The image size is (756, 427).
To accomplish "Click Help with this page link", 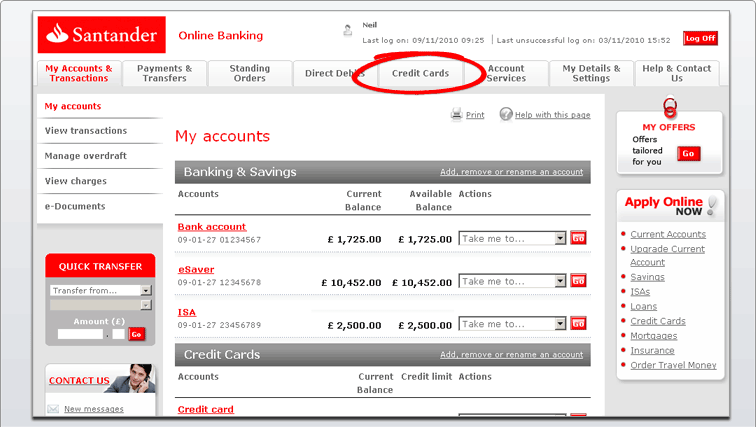I will coord(553,115).
